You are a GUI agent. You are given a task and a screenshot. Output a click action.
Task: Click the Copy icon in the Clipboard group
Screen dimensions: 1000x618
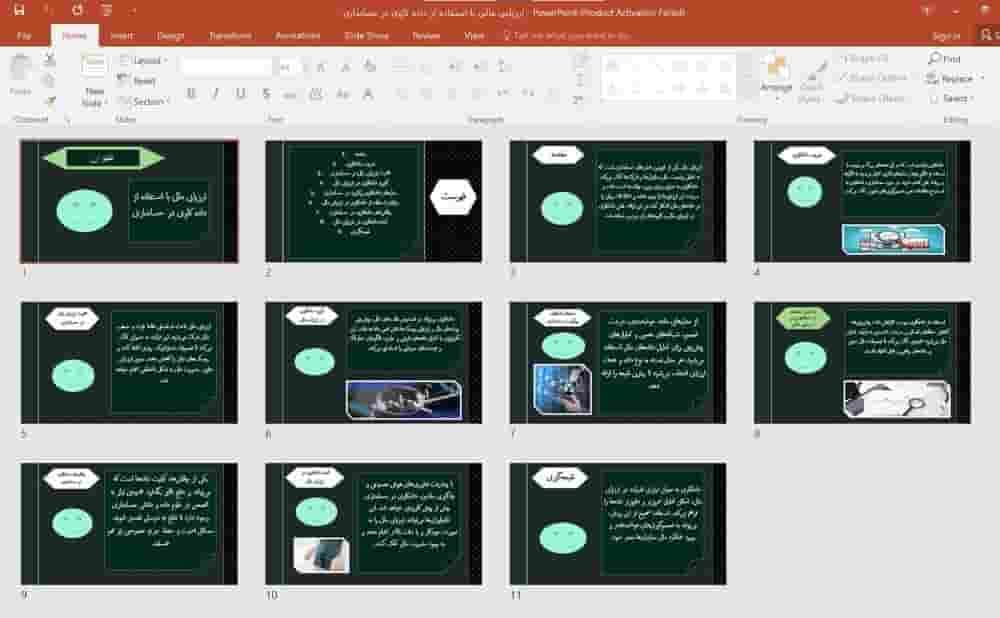click(x=48, y=80)
